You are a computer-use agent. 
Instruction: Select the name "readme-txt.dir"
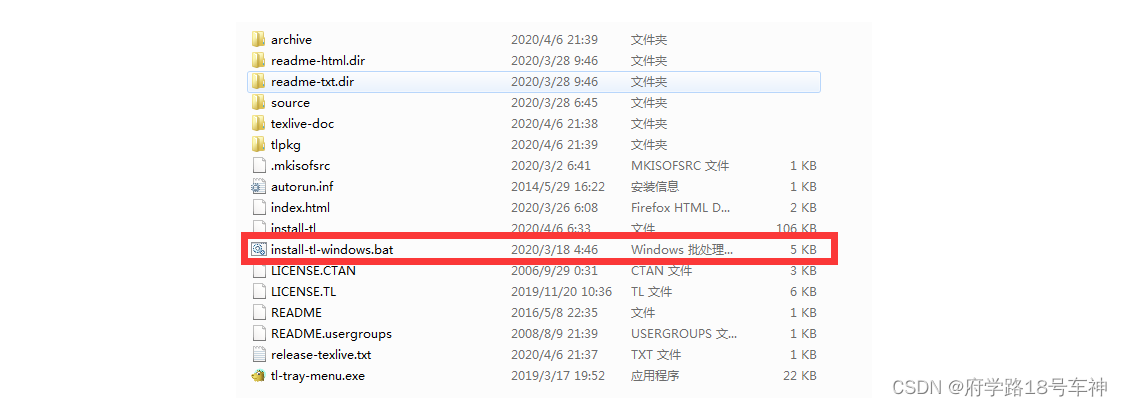pos(313,82)
